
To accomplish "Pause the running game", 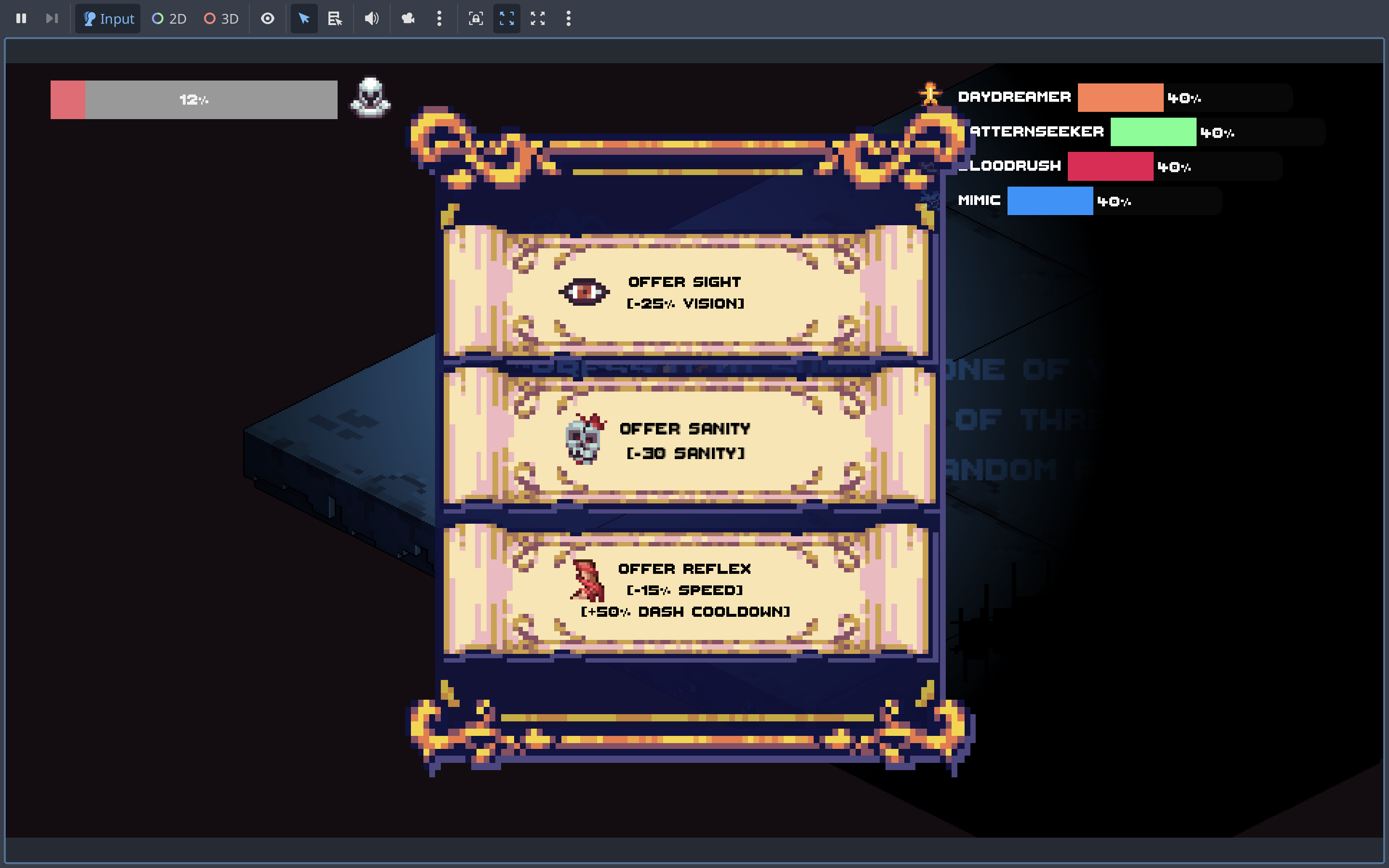I will [21, 18].
